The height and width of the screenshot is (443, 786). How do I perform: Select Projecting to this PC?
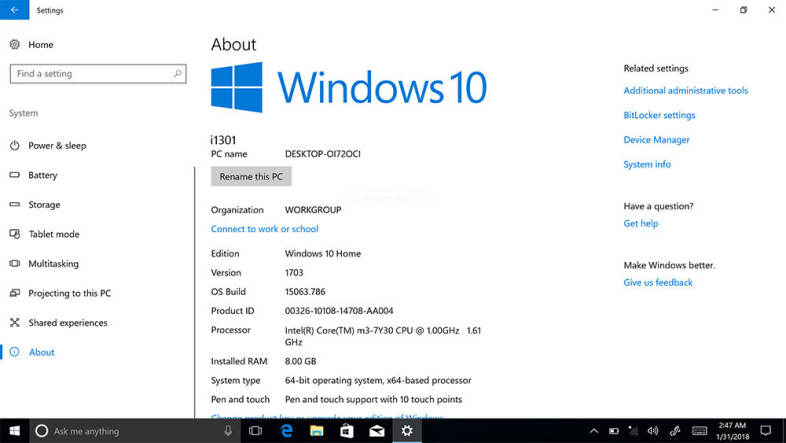(69, 293)
